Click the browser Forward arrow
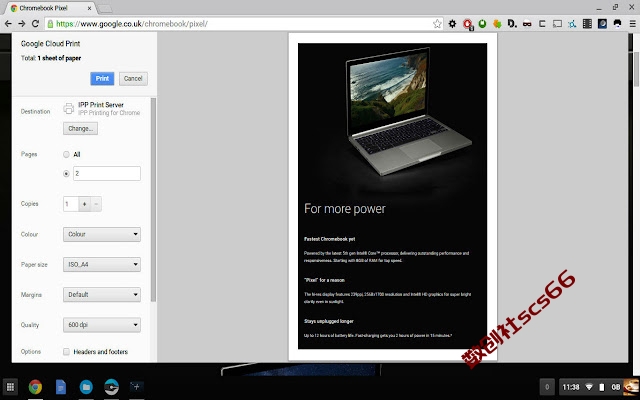The width and height of the screenshot is (640, 400). tap(22, 24)
